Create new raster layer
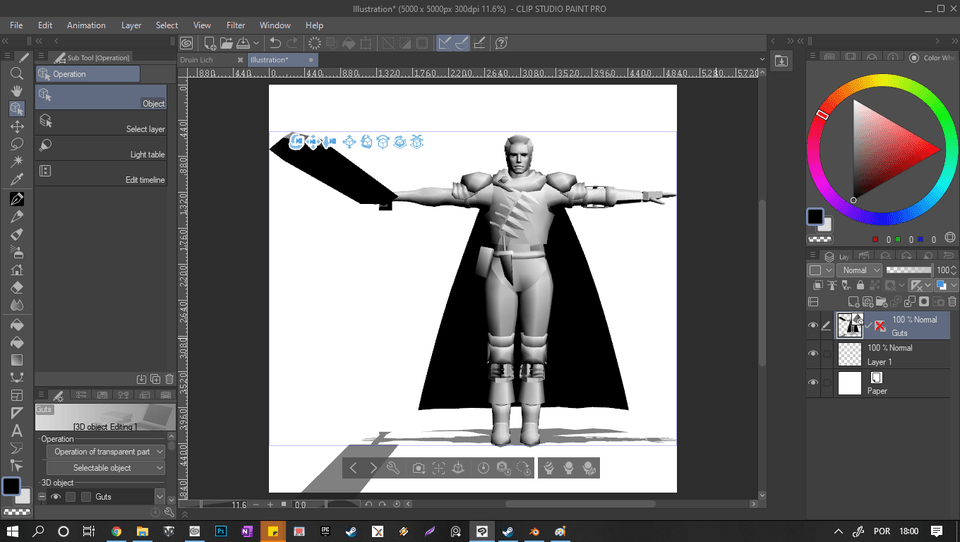This screenshot has width=960, height=542. coord(853,301)
